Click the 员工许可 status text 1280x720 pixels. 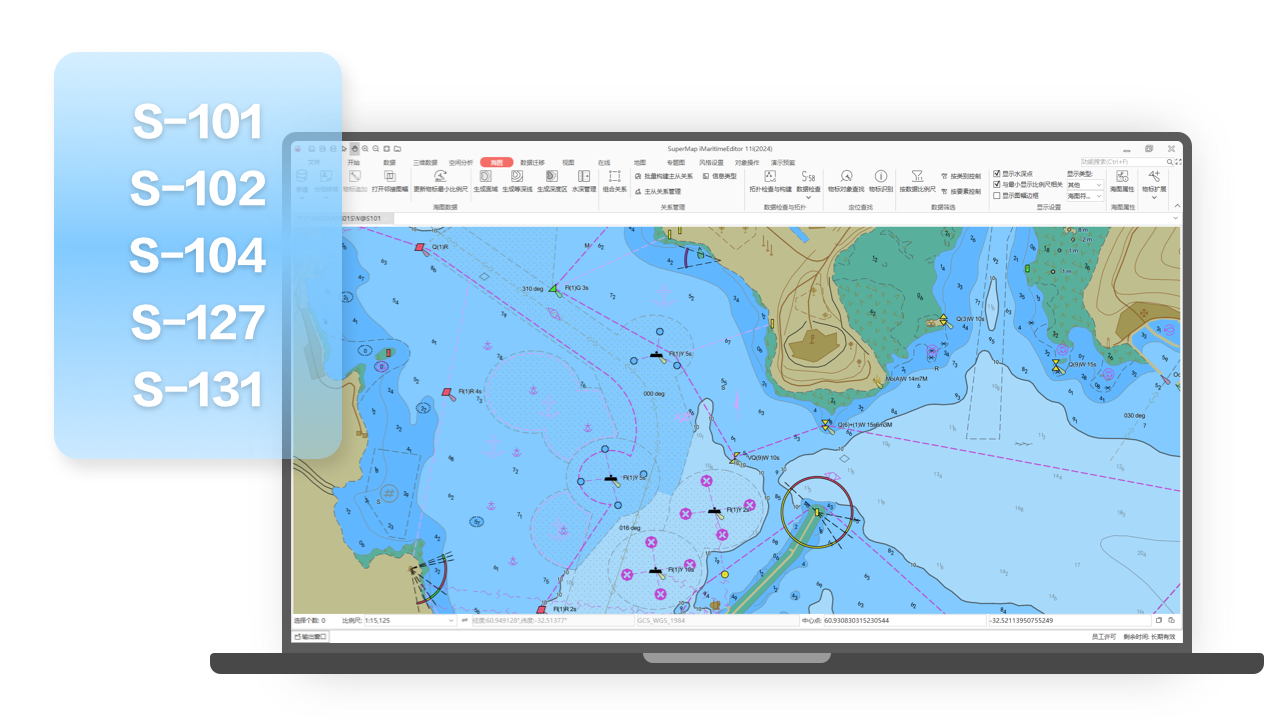pyautogui.click(x=1104, y=636)
